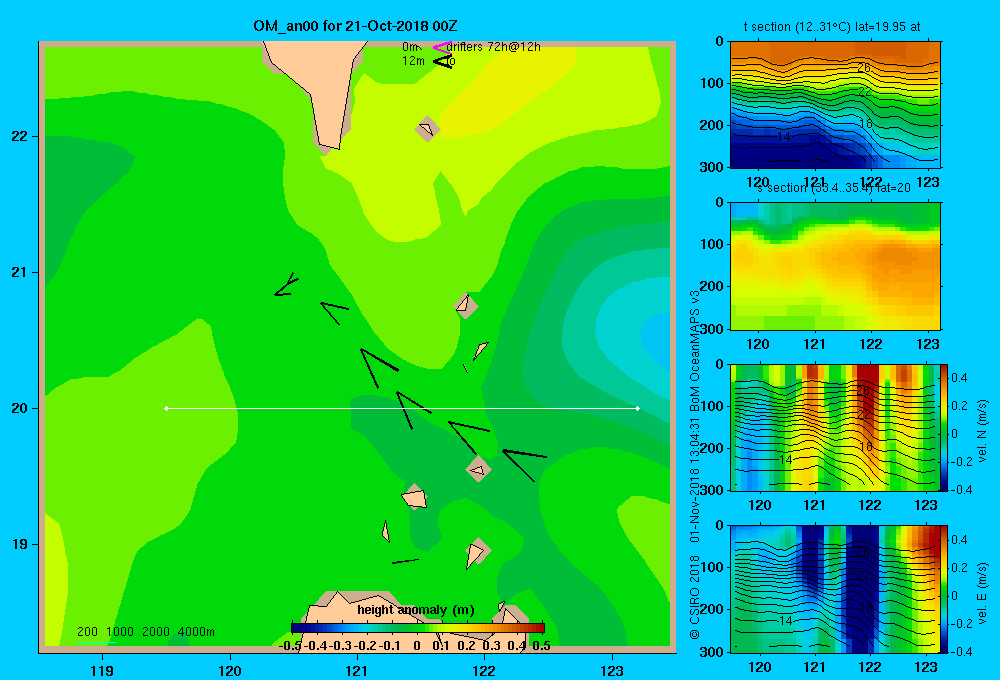Click the top "0.4" tick of vel. N bar
This screenshot has width=1000, height=680.
coord(959,378)
